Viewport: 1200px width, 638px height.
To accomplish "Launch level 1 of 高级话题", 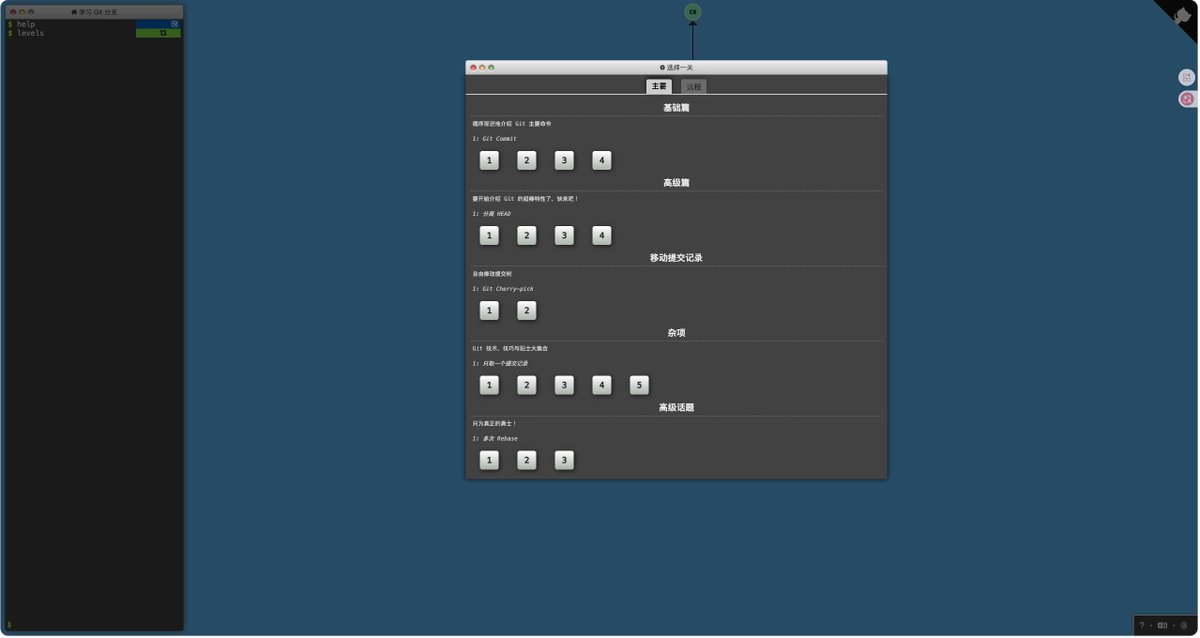I will pyautogui.click(x=489, y=460).
